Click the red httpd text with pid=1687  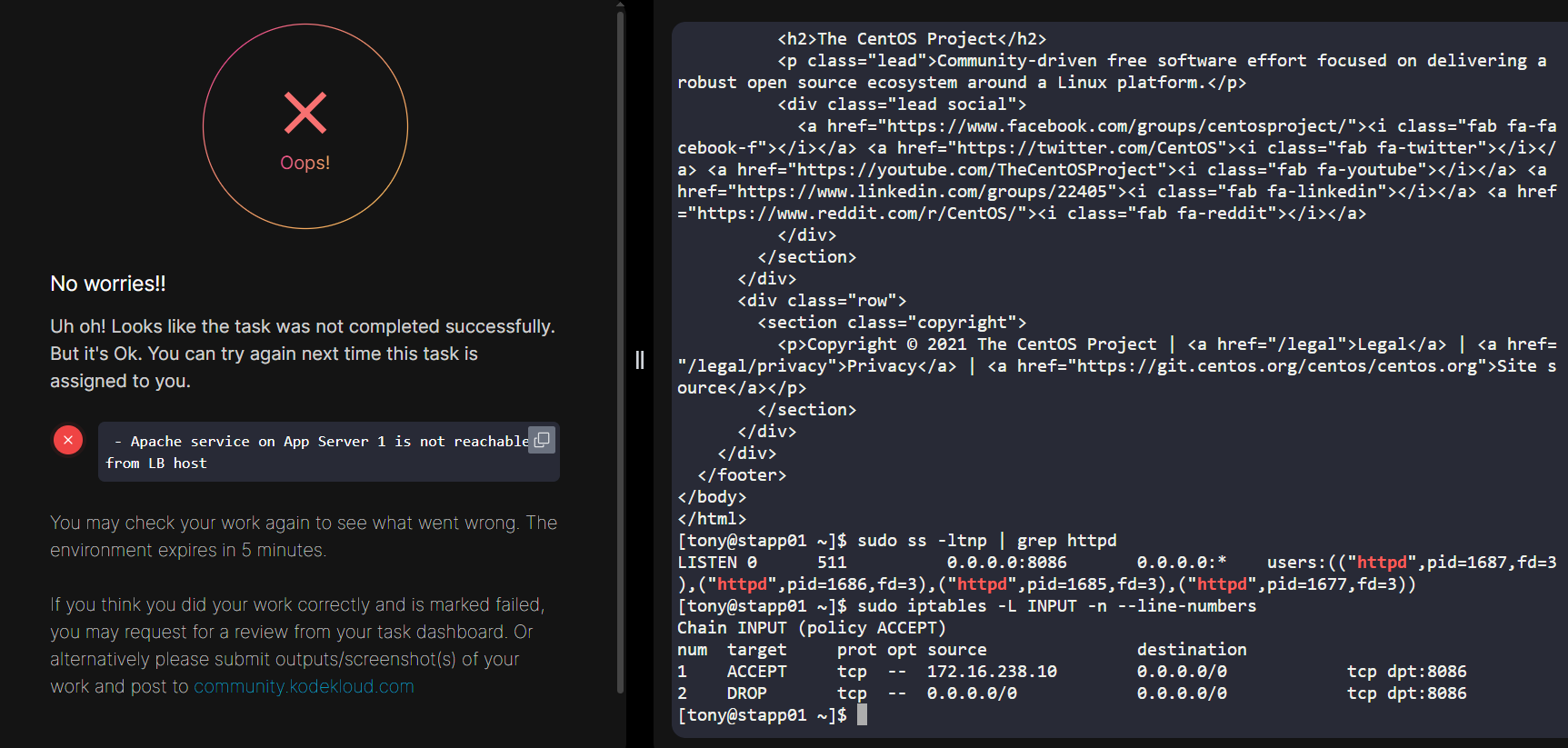(1381, 563)
